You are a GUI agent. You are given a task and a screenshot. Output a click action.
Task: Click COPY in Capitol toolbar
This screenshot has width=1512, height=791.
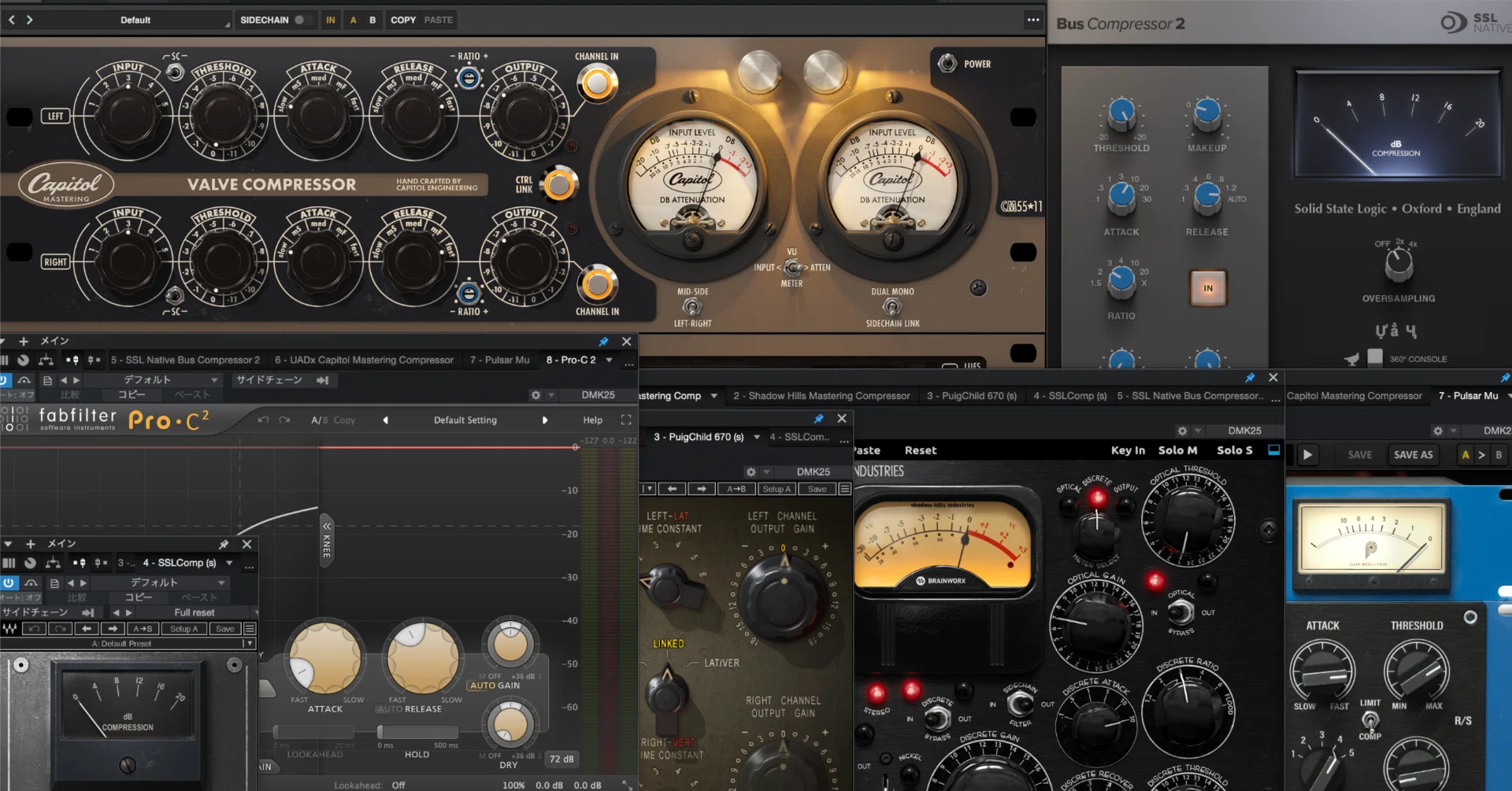point(403,20)
